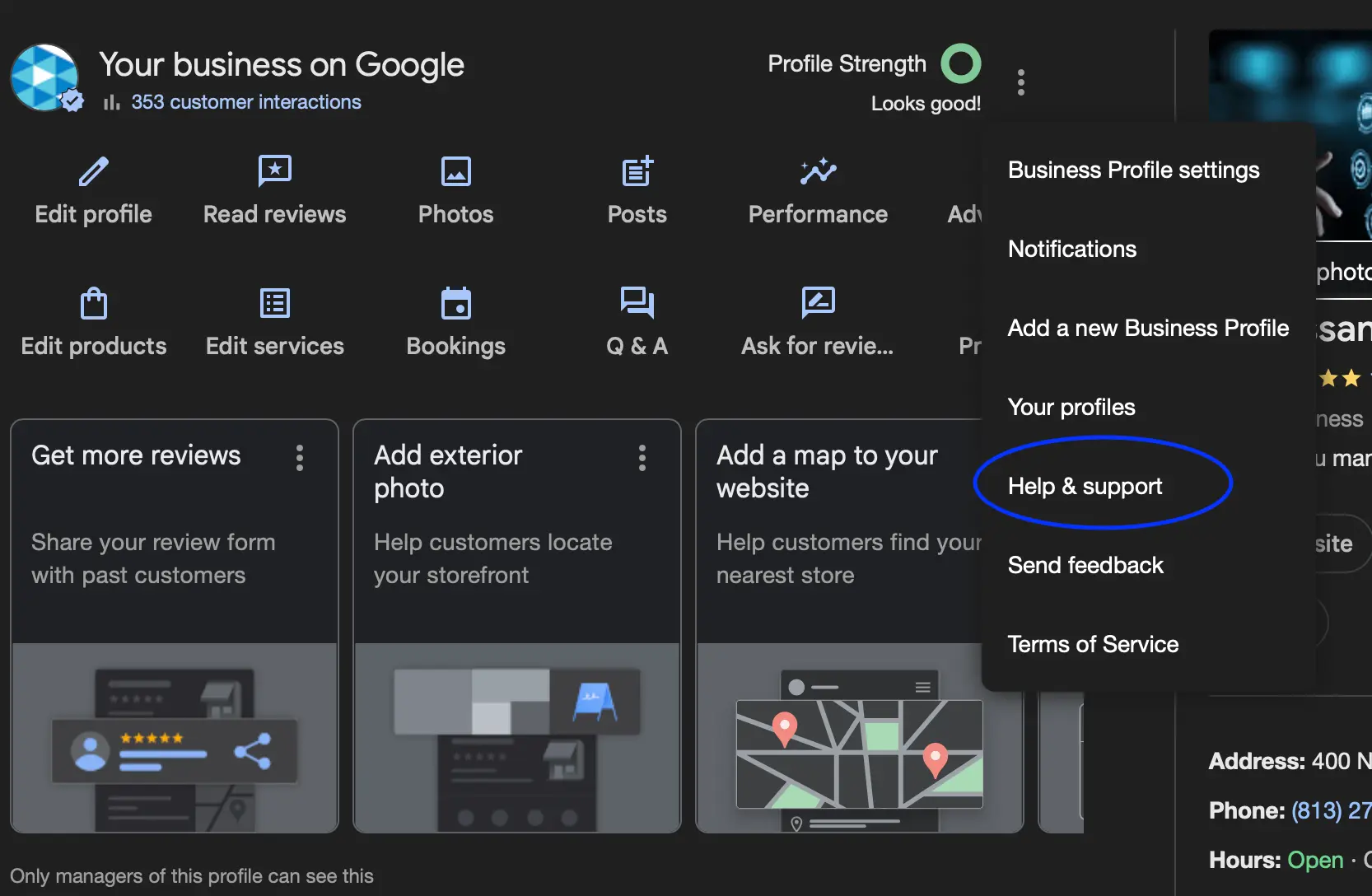View 353 customer interactions
The width and height of the screenshot is (1372, 896).
(246, 101)
